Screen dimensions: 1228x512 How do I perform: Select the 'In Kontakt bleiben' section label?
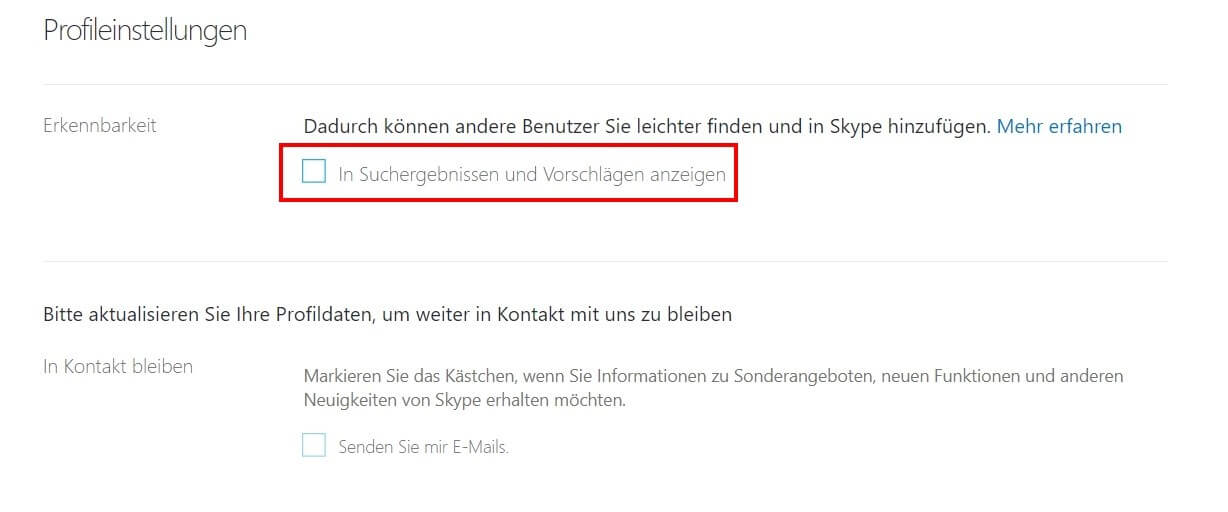click(x=118, y=366)
